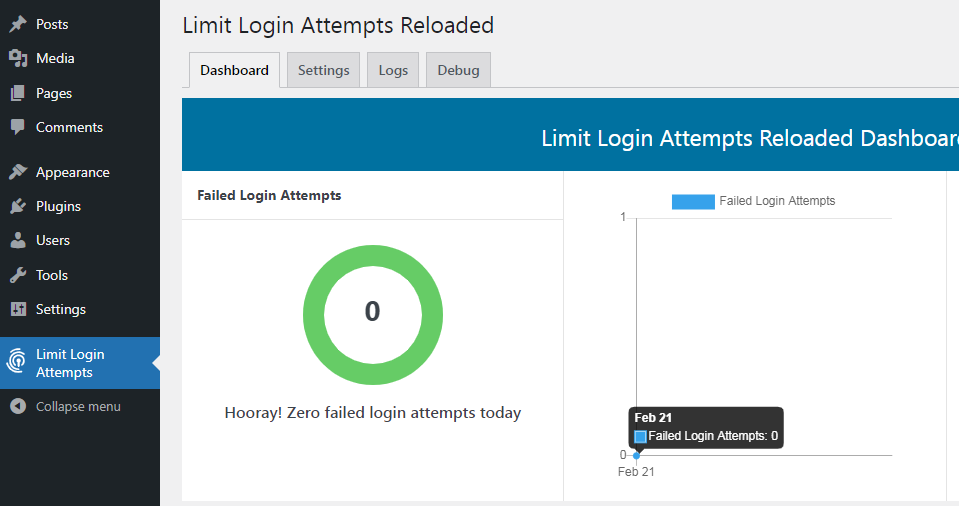The height and width of the screenshot is (506, 959).
Task: Switch to the Debug tab
Action: click(x=458, y=70)
